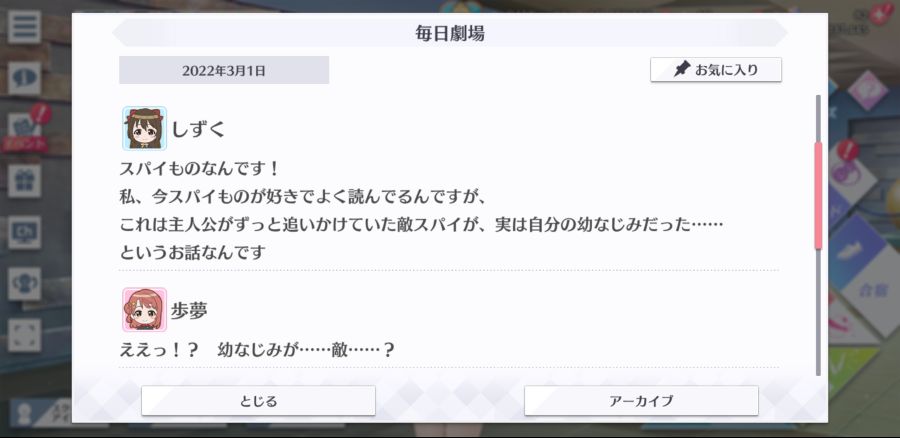Pin this story with お気に入り button
The height and width of the screenshot is (438, 900).
pos(716,70)
